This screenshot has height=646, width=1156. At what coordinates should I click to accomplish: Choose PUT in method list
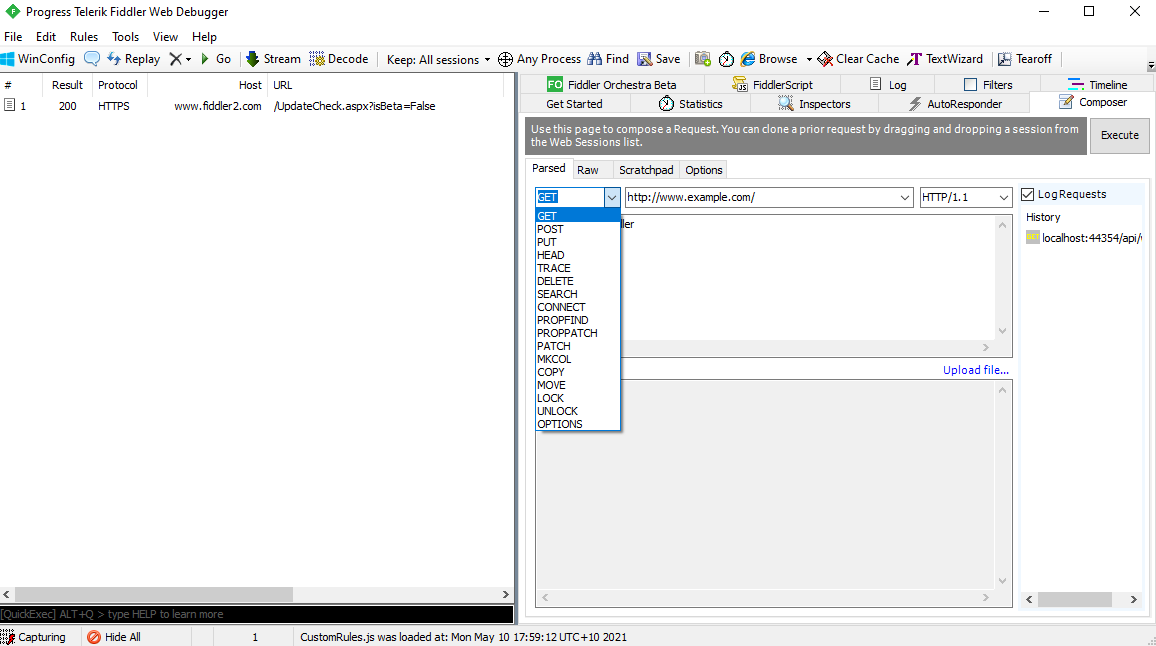[x=577, y=242]
